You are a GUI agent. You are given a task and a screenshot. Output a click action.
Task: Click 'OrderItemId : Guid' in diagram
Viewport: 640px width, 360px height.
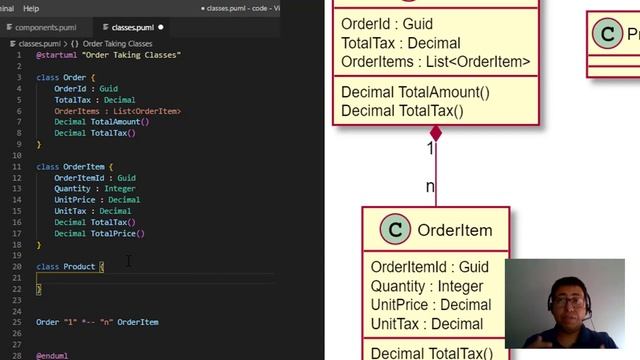point(429,267)
